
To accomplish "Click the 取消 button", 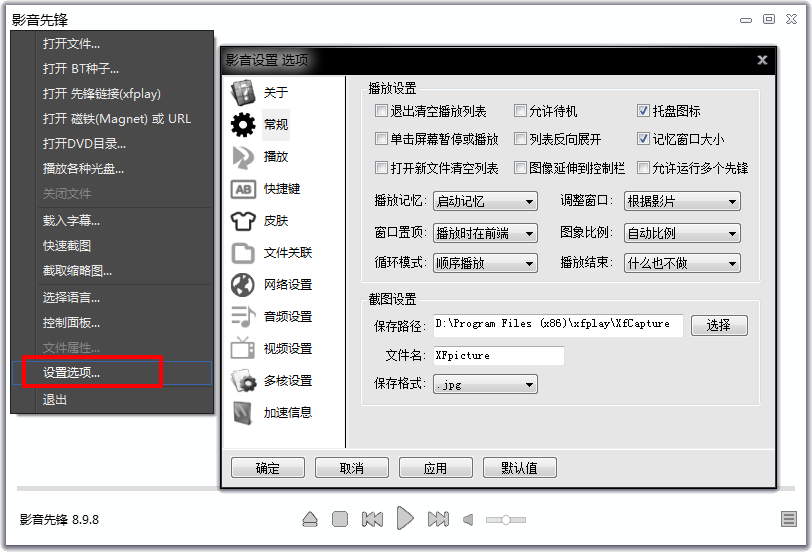I will [x=352, y=468].
